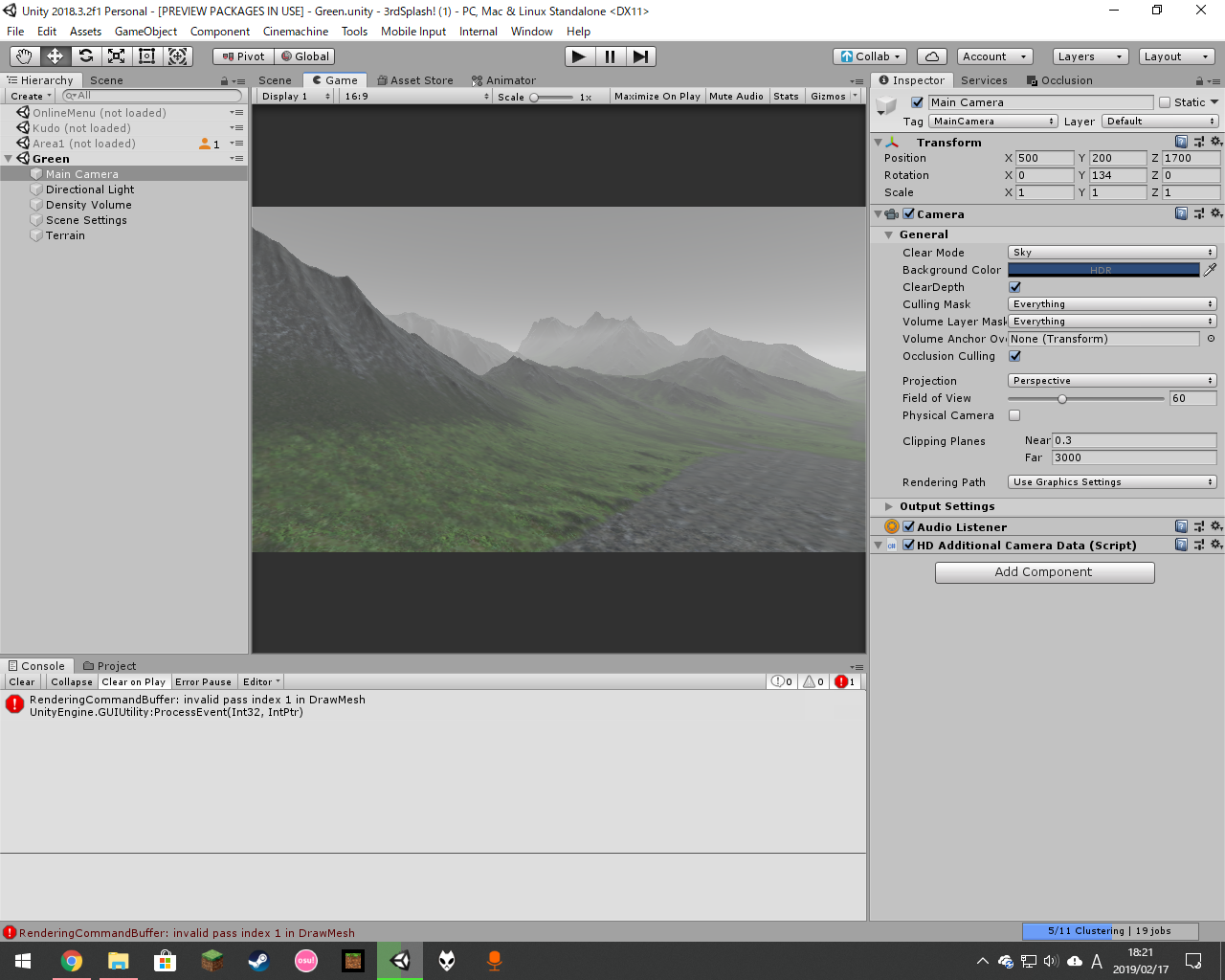The width and height of the screenshot is (1225, 980).
Task: Adjust the Field of View slider
Action: (x=1062, y=398)
